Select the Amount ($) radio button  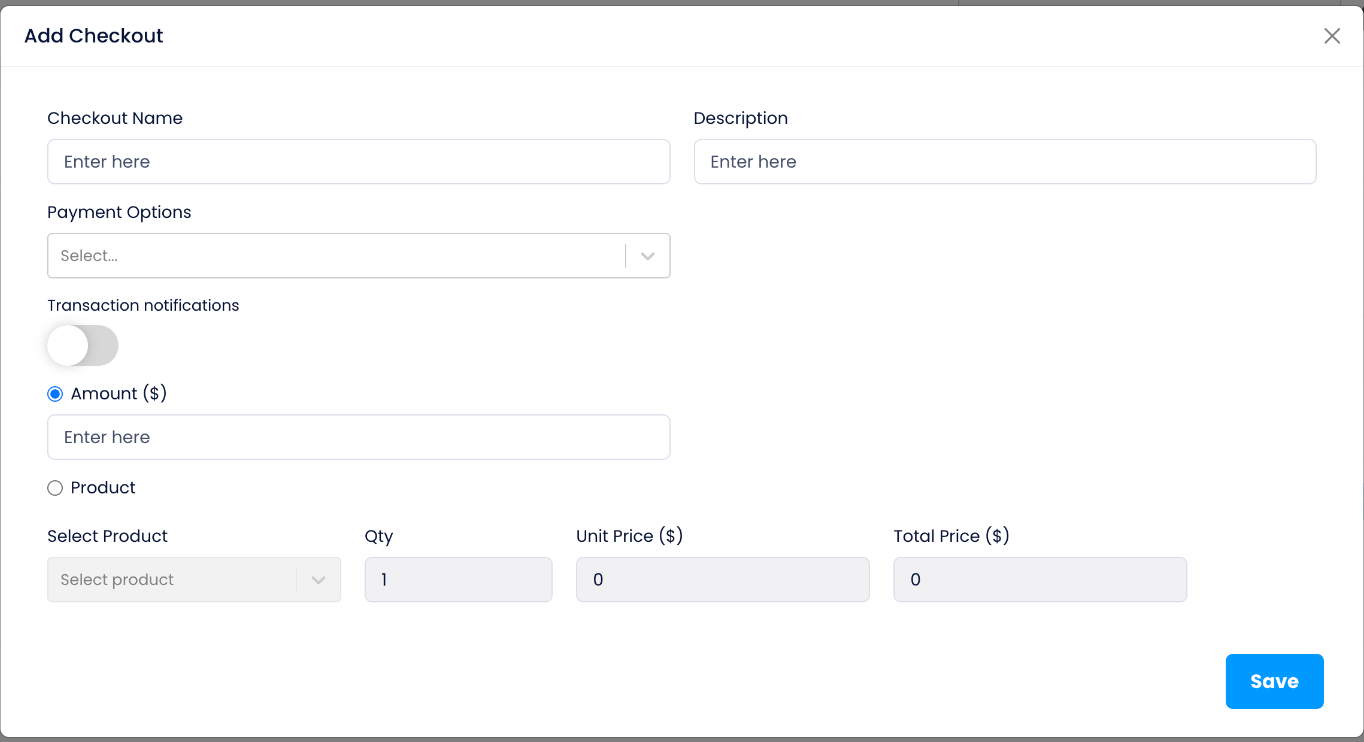[55, 394]
